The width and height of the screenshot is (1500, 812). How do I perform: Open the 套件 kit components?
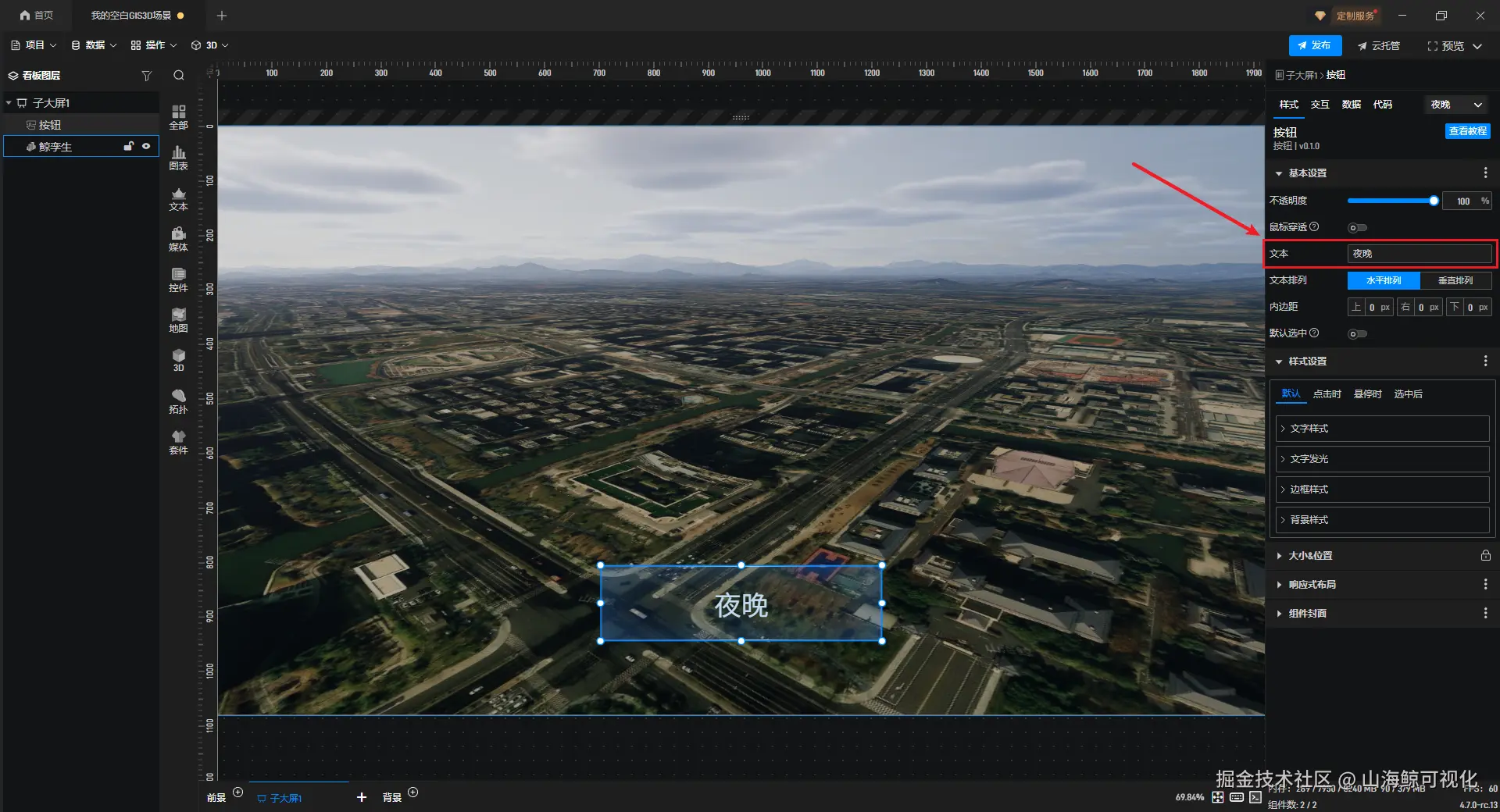(179, 442)
